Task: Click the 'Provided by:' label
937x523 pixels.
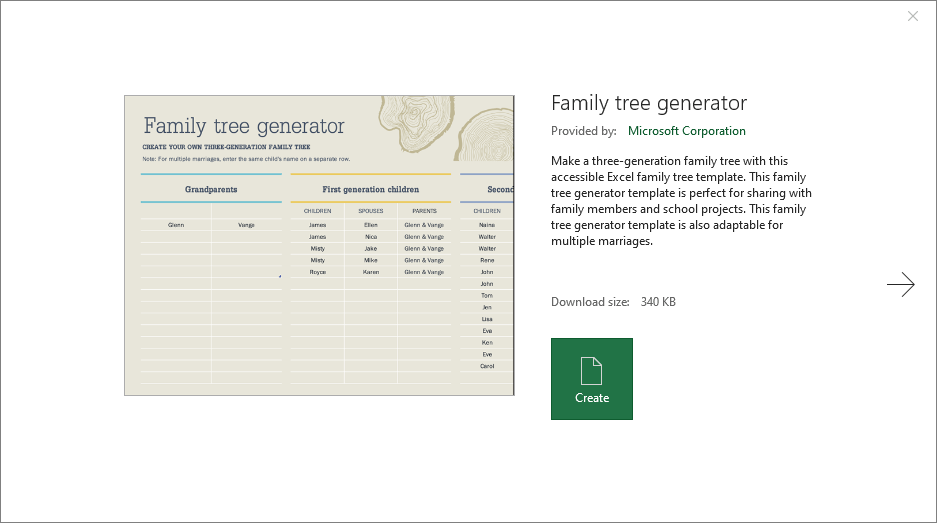Action: point(583,131)
